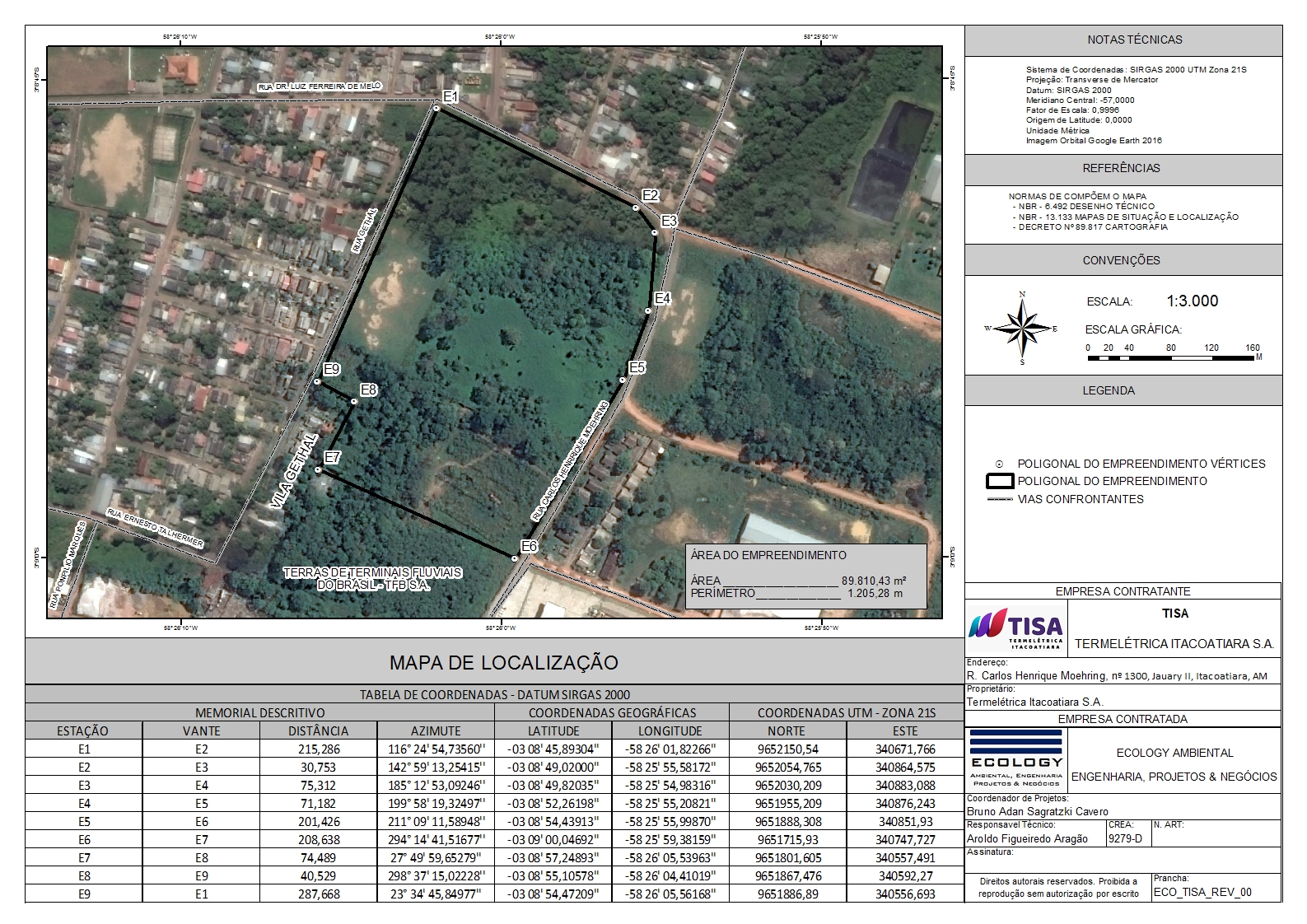Click the Ecology Ambiental logo

pyautogui.click(x=1016, y=759)
